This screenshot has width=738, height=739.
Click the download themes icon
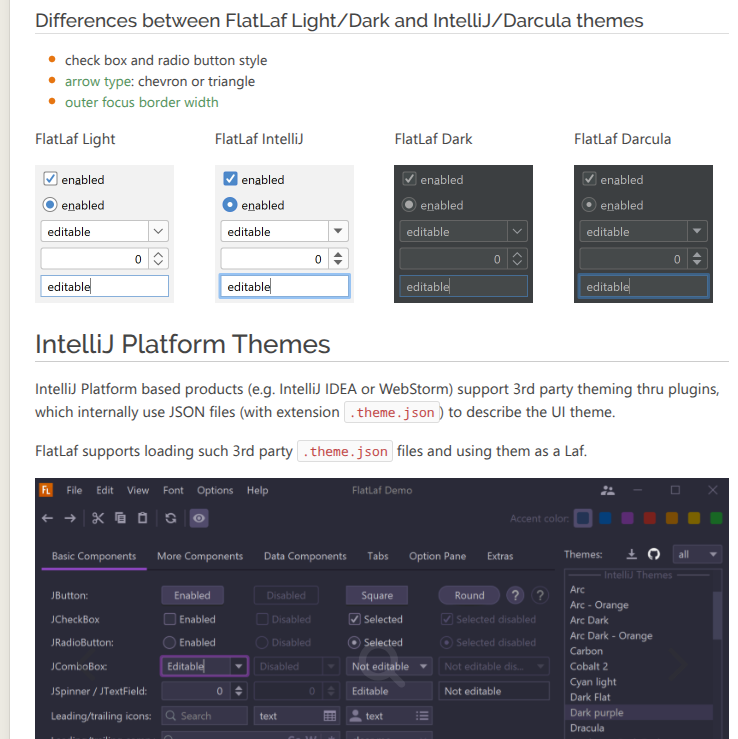[x=631, y=554]
